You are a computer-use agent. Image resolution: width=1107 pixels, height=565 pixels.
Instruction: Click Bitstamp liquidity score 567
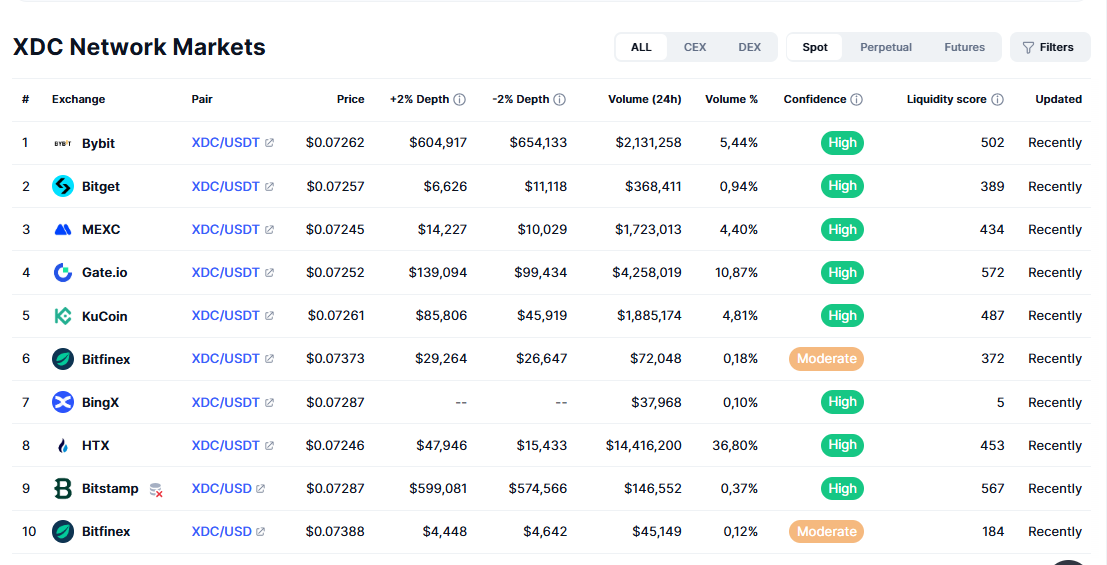[993, 489]
